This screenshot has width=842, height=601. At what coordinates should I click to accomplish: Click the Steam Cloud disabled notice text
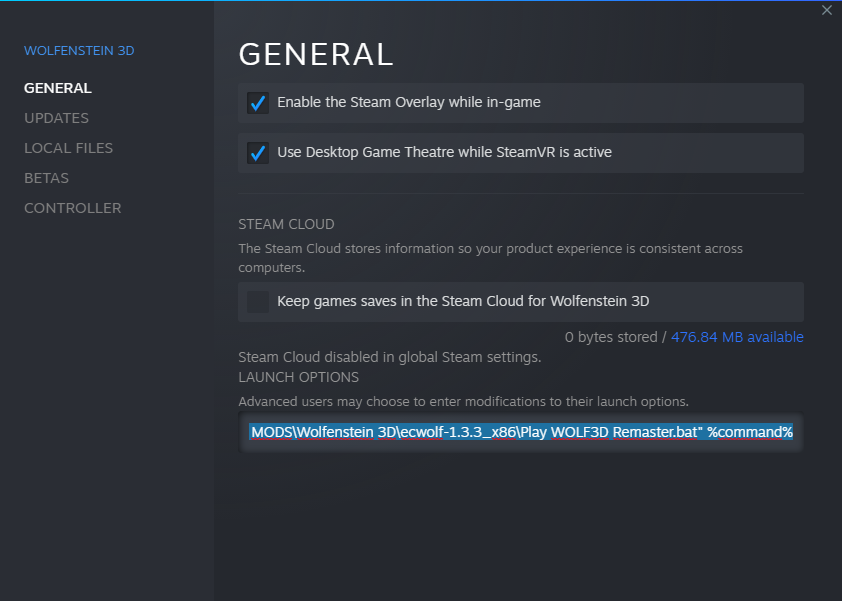[x=389, y=357]
